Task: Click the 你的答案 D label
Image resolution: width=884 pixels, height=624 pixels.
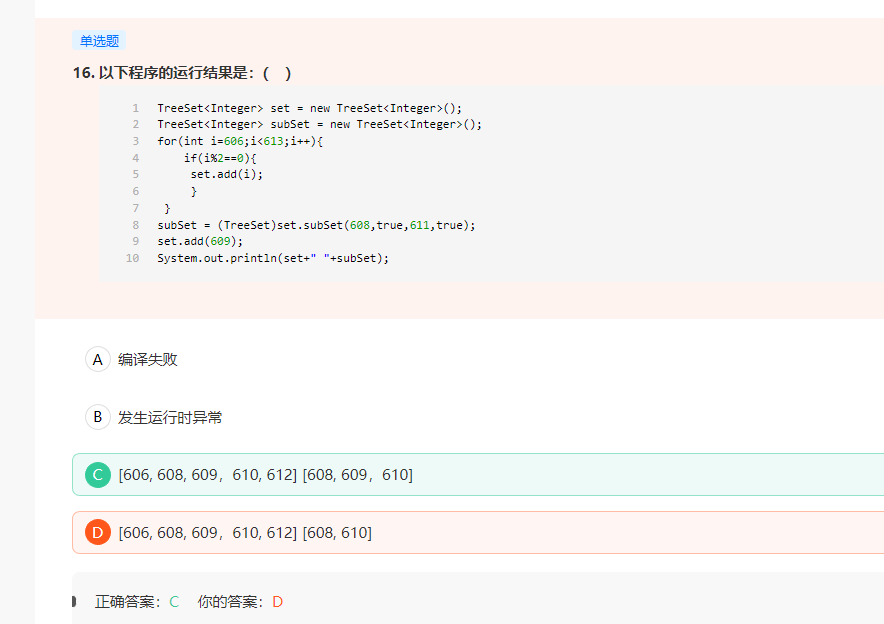Action: pos(240,602)
